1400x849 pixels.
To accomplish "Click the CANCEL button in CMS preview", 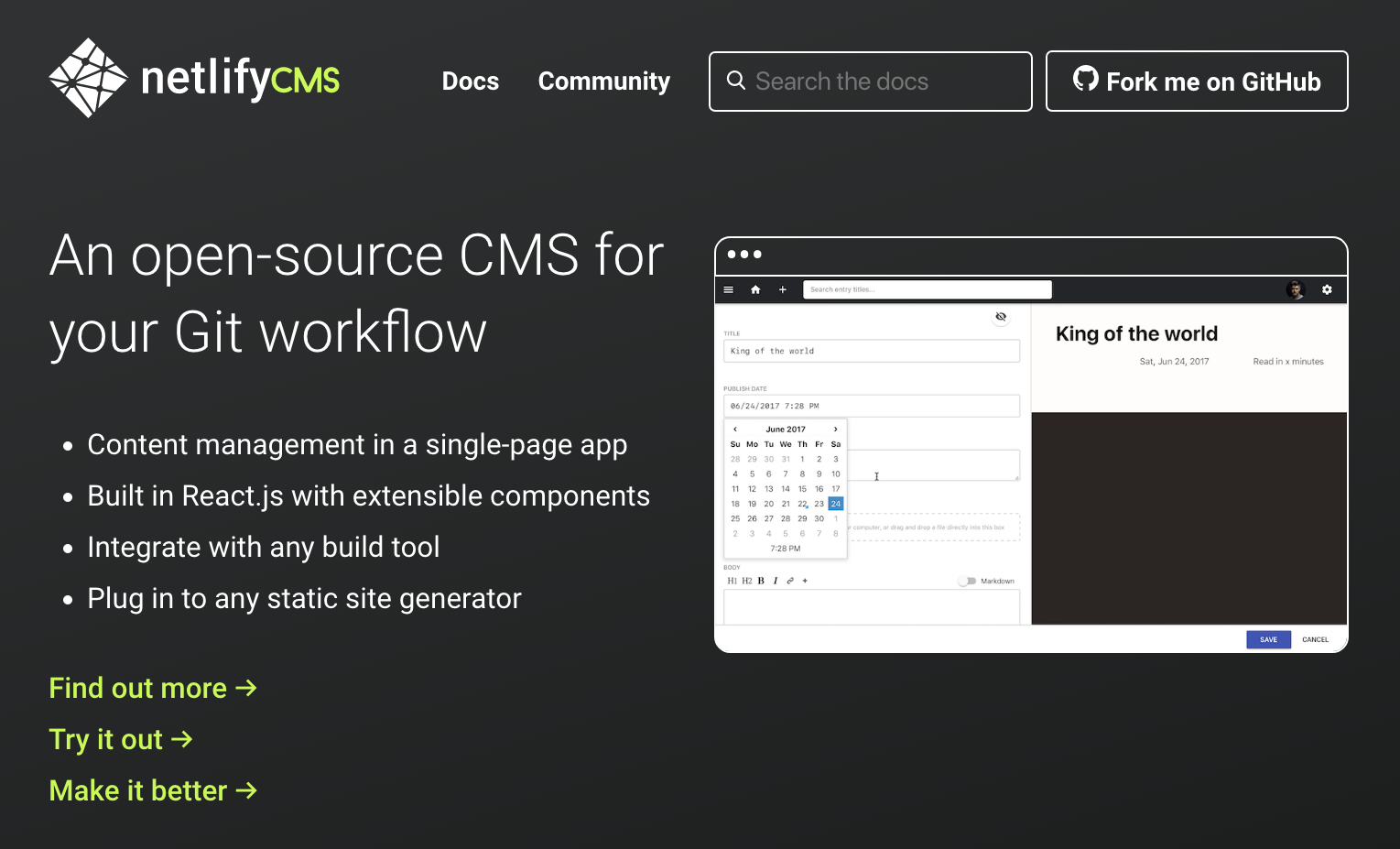I will coord(1315,639).
